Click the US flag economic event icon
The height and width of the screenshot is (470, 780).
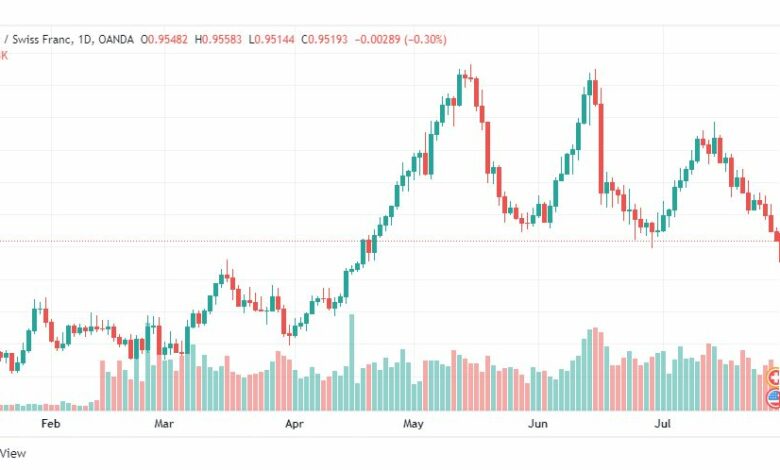click(x=775, y=398)
